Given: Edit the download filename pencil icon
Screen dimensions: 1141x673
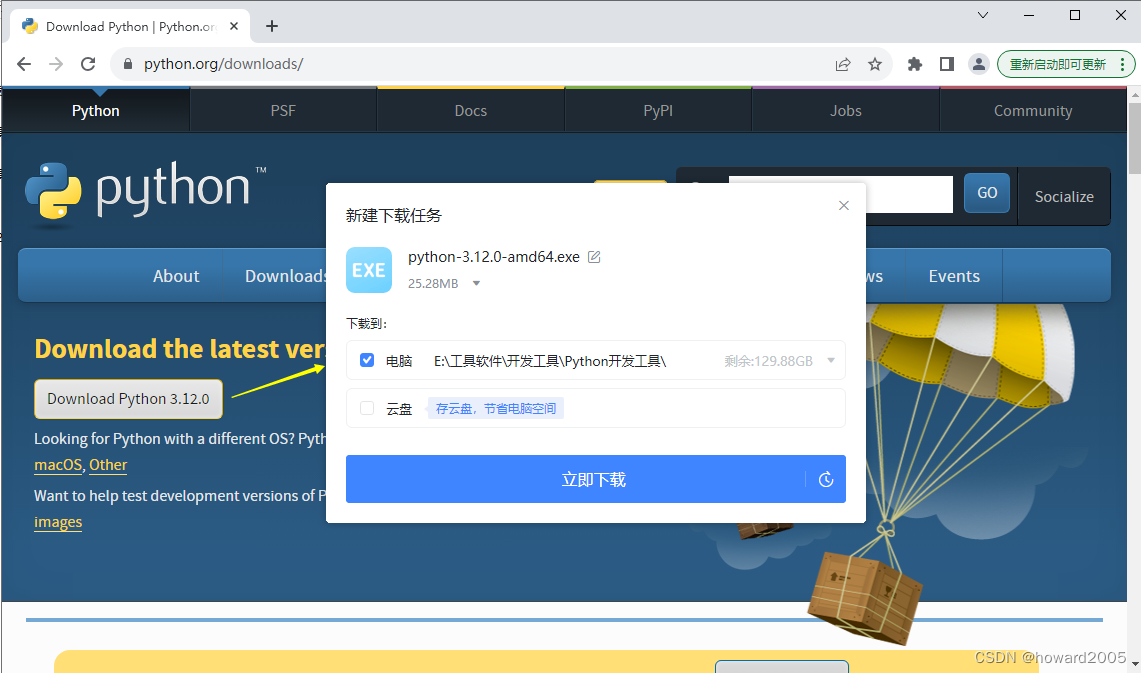Looking at the screenshot, I should tap(594, 257).
